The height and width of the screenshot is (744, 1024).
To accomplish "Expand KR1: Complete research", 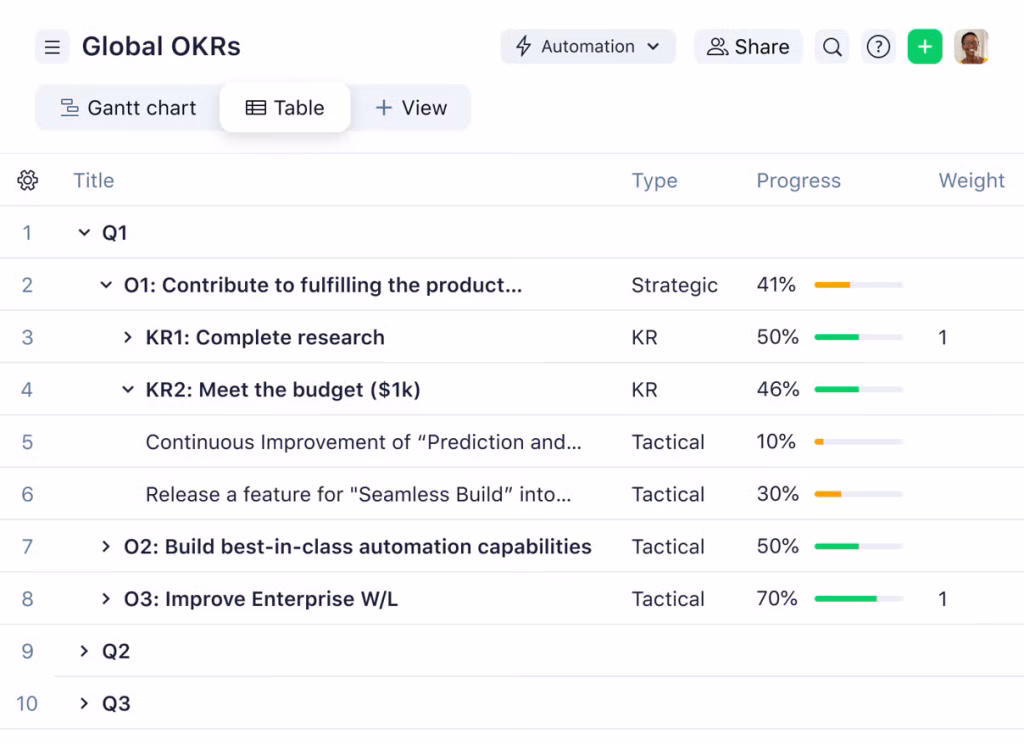I will tap(127, 338).
